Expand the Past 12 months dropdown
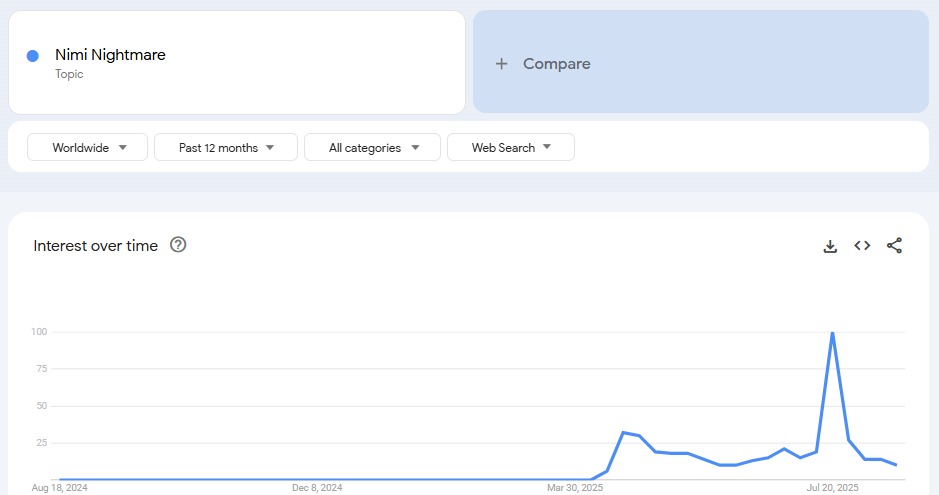 coord(226,148)
